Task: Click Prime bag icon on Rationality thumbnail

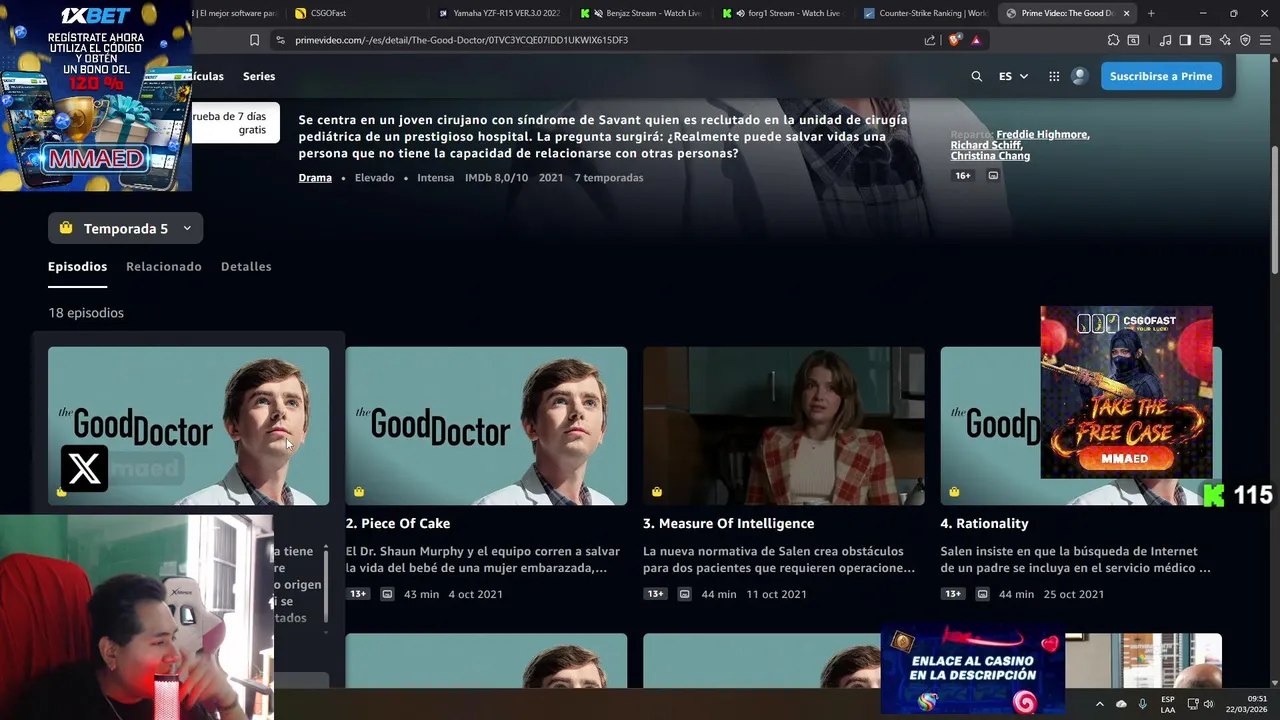Action: click(954, 491)
